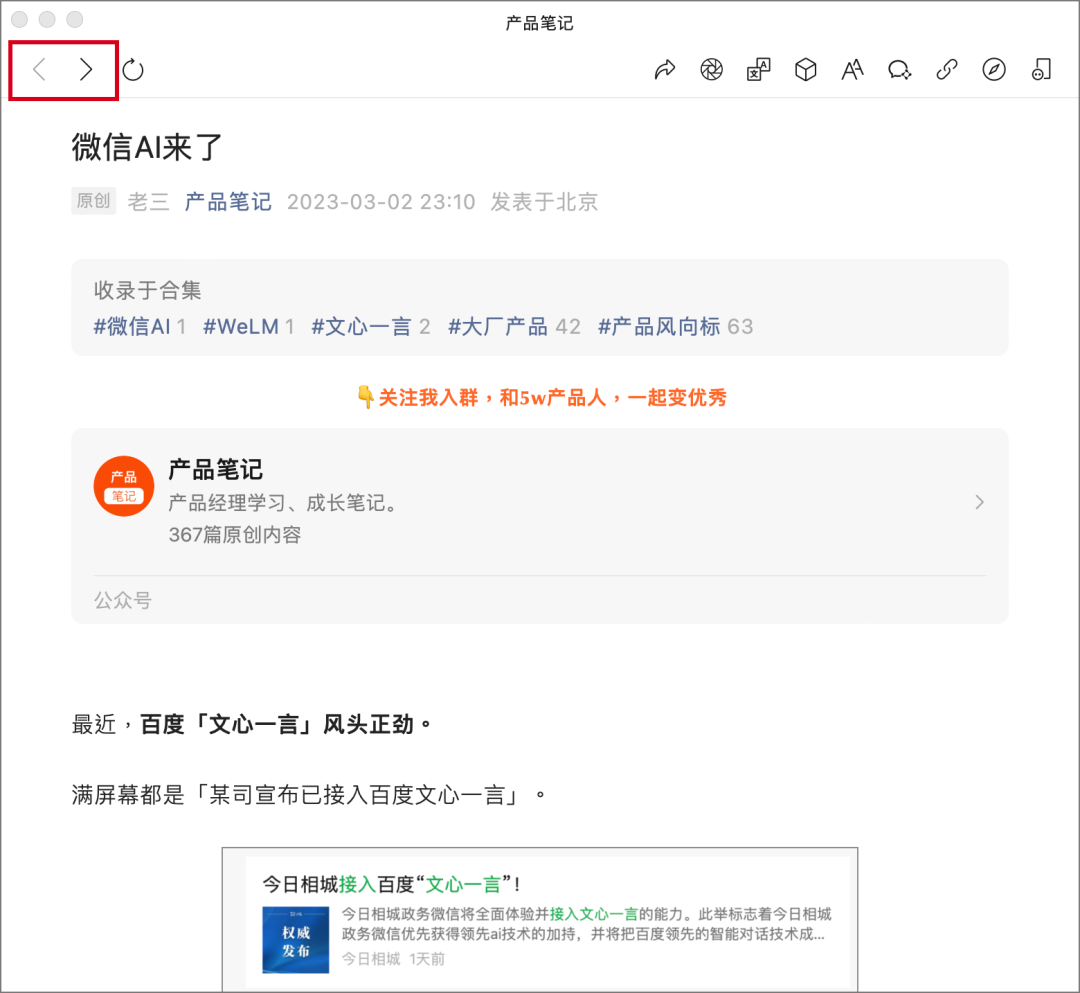Open in browser with compass icon
Screen dimensions: 1080x993
[x=993, y=70]
